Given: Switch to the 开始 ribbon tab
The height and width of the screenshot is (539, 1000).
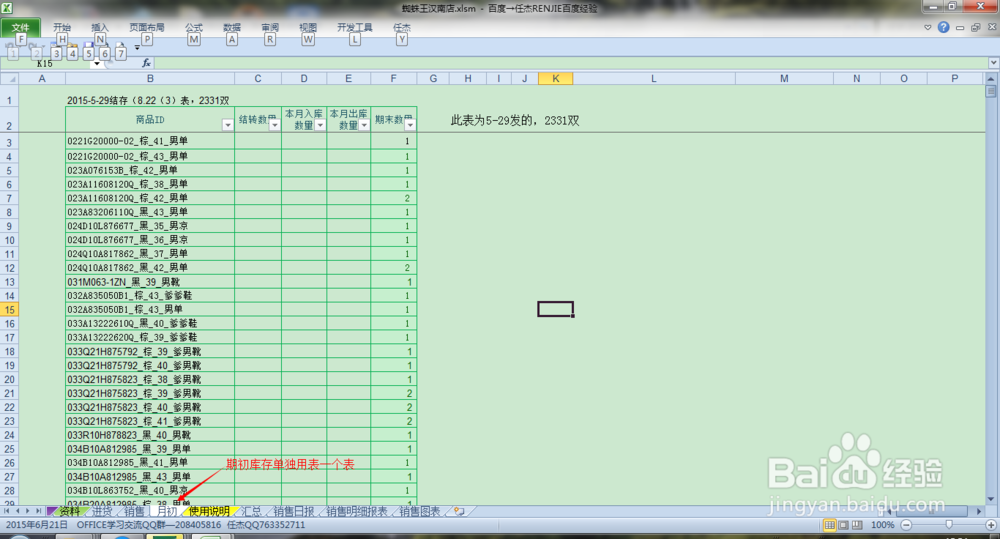Looking at the screenshot, I should [62, 27].
